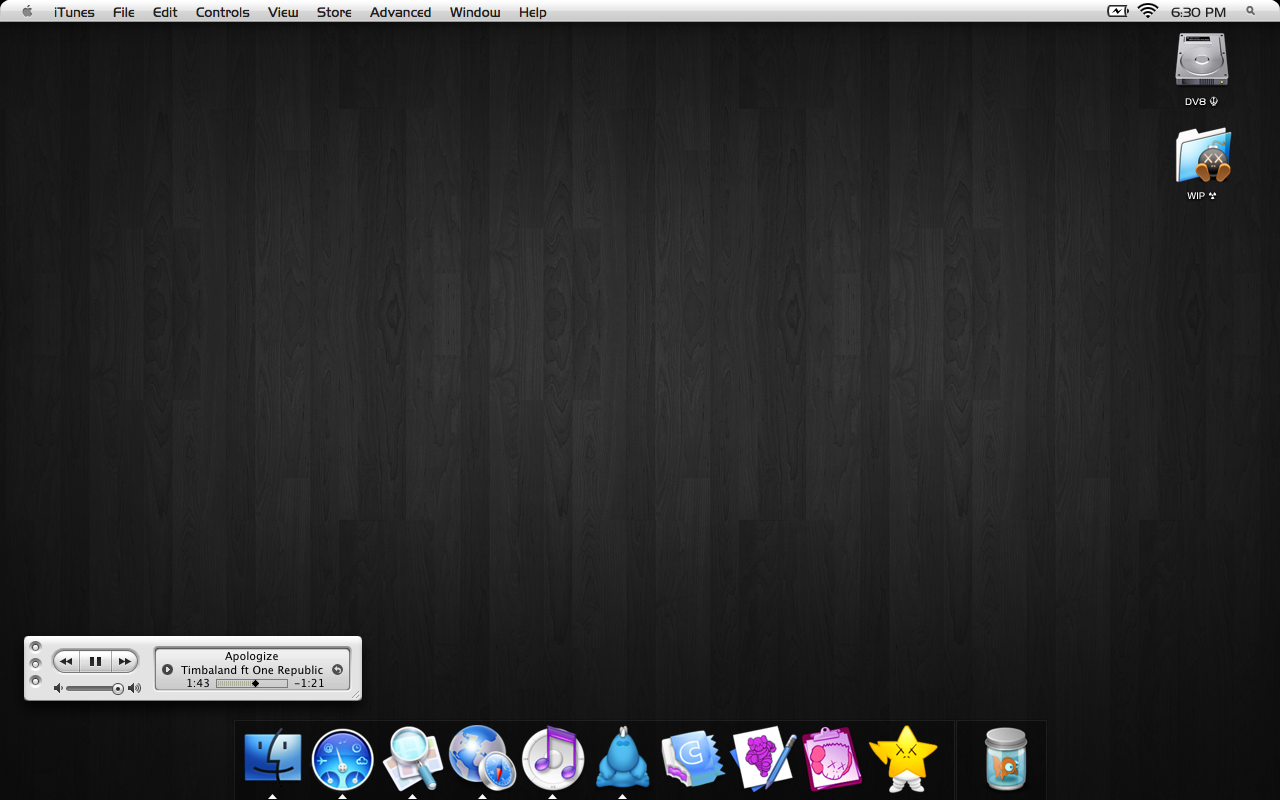Screen dimensions: 1280x800
Task: Open Spotlight search magnifier
Action: (1250, 11)
